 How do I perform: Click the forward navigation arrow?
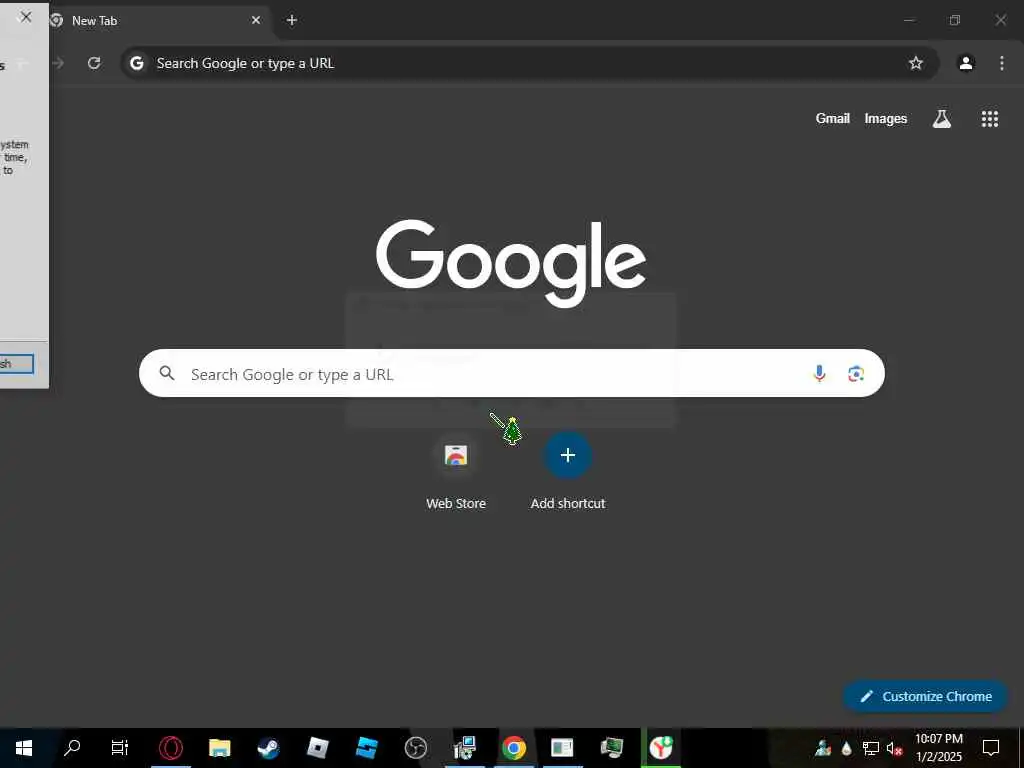tap(57, 63)
